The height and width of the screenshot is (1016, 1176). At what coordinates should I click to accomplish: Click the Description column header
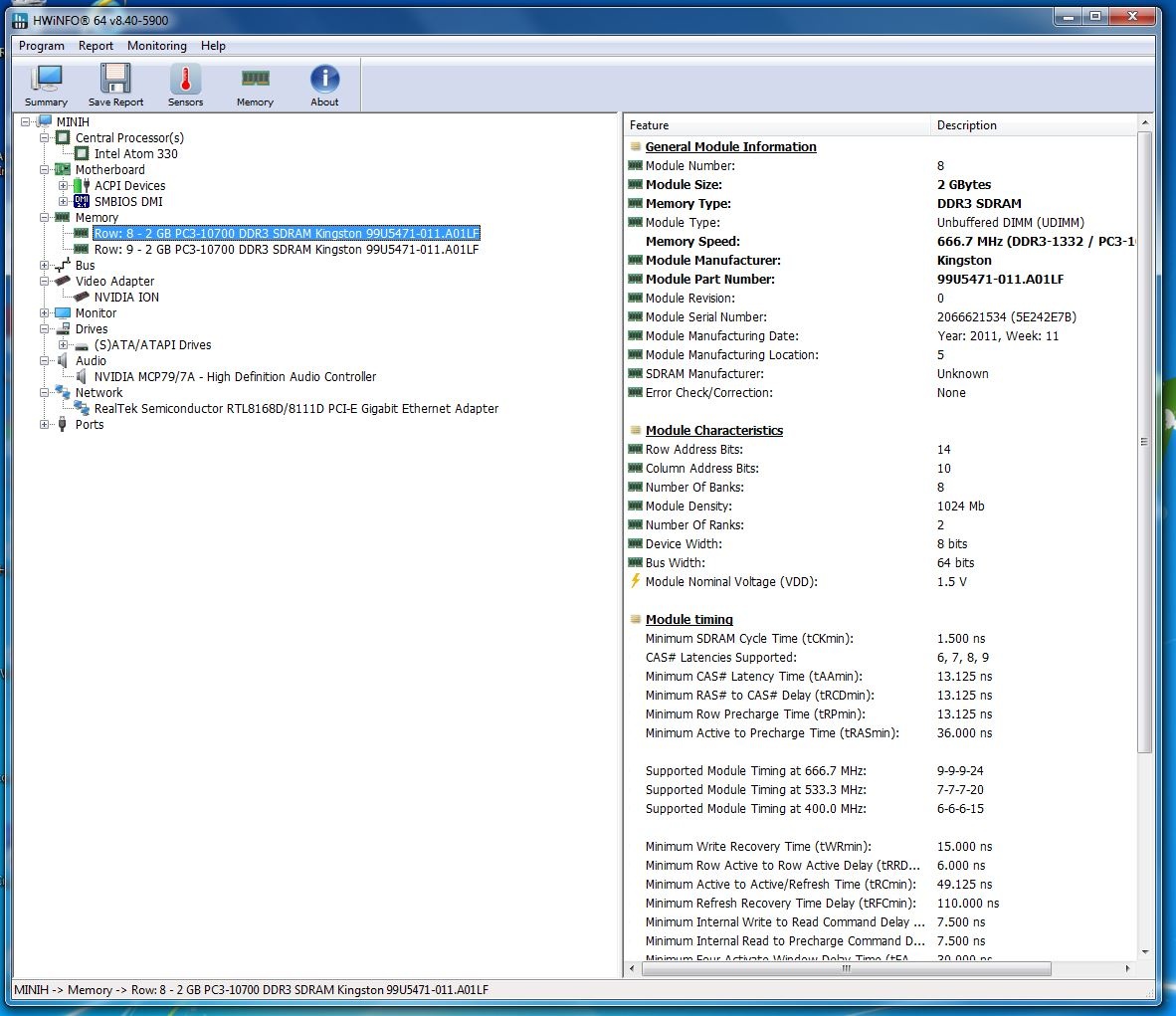click(x=1035, y=125)
